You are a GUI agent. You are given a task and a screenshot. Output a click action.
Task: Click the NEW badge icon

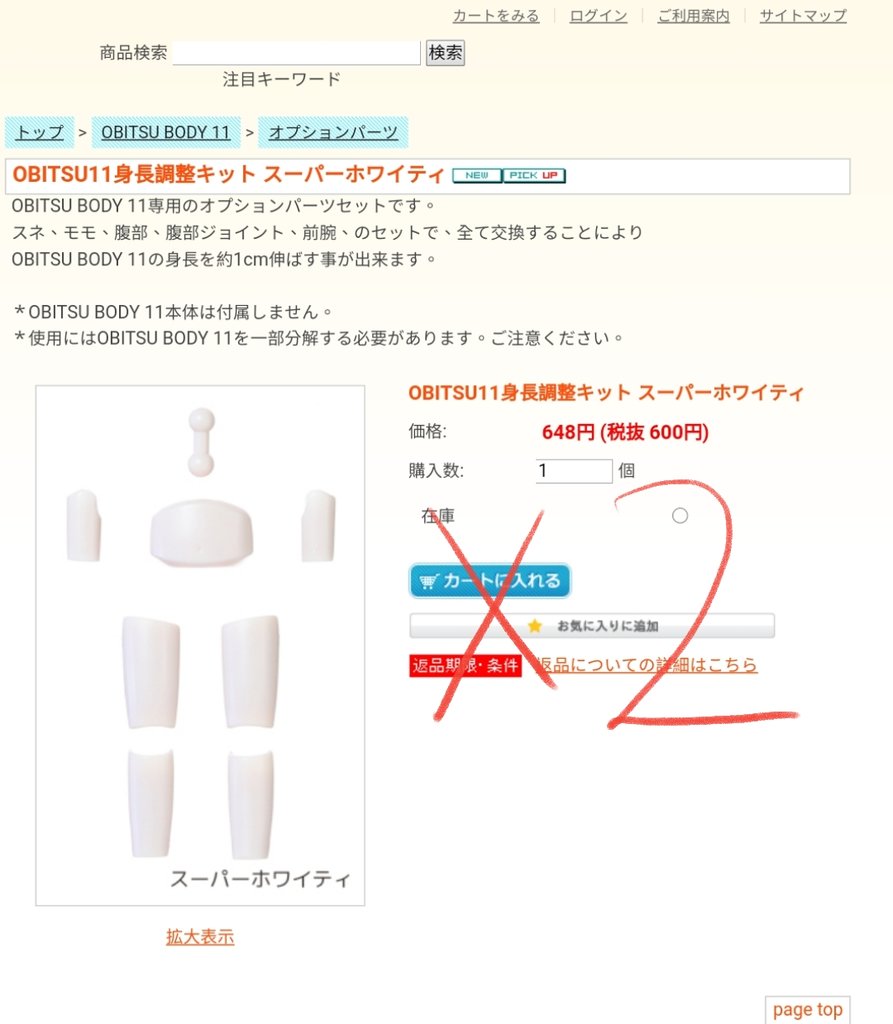click(x=477, y=176)
